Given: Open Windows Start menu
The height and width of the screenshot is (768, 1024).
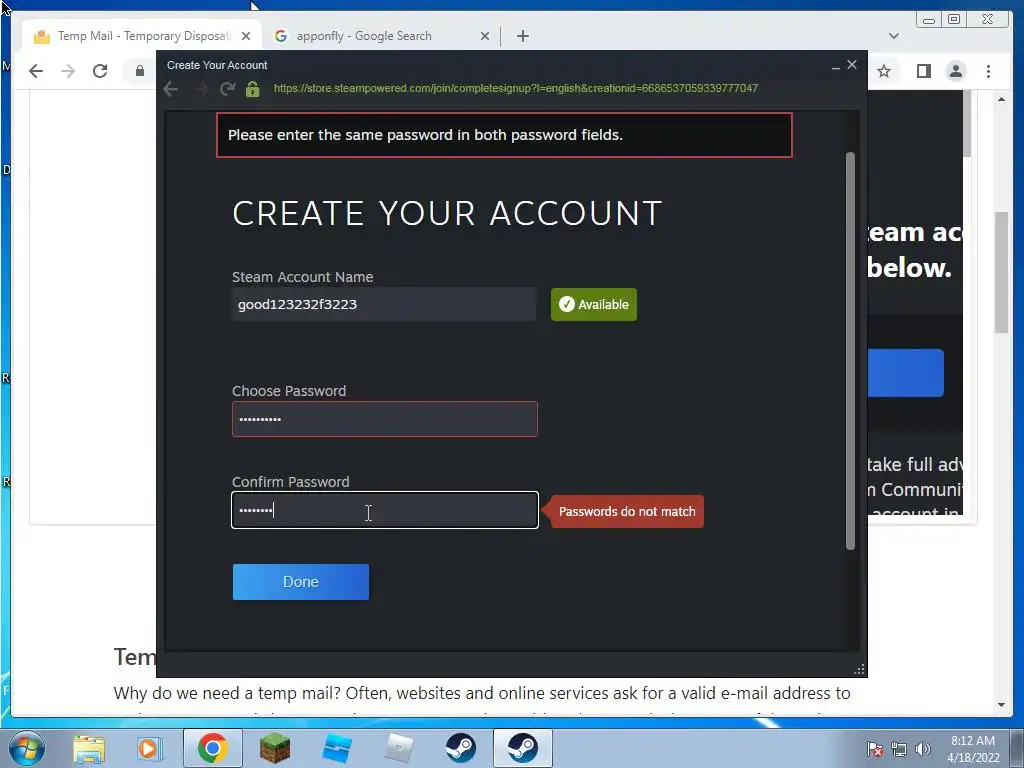Looking at the screenshot, I should pos(26,748).
